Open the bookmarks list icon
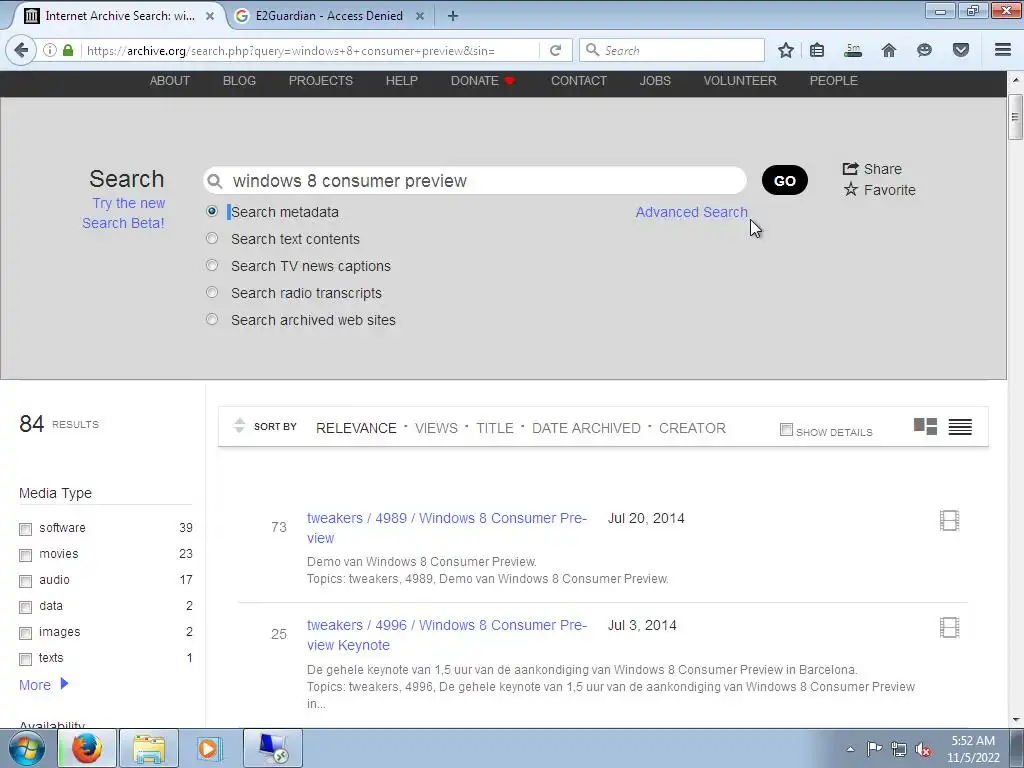 817,50
